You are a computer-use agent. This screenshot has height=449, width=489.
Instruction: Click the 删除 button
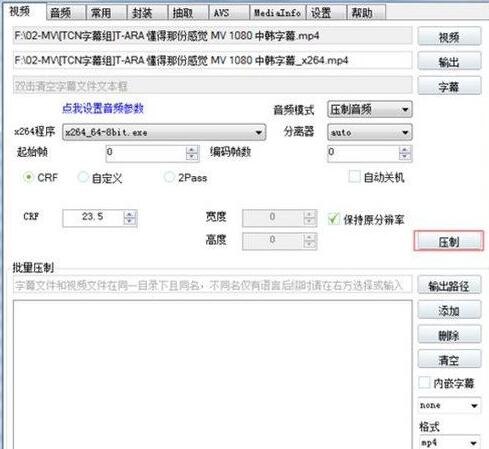pyautogui.click(x=449, y=335)
